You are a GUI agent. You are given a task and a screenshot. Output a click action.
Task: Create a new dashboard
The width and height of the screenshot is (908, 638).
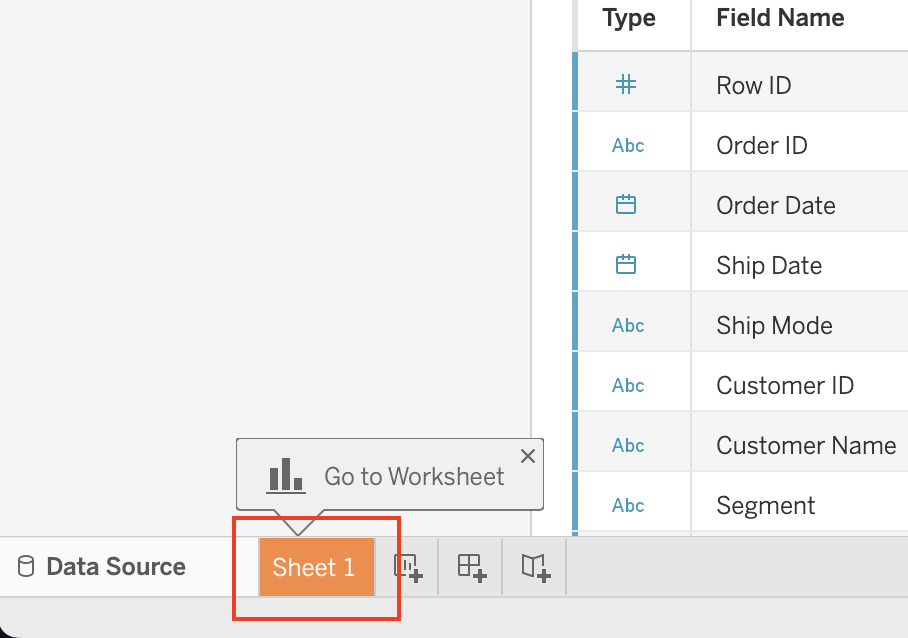pyautogui.click(x=470, y=567)
